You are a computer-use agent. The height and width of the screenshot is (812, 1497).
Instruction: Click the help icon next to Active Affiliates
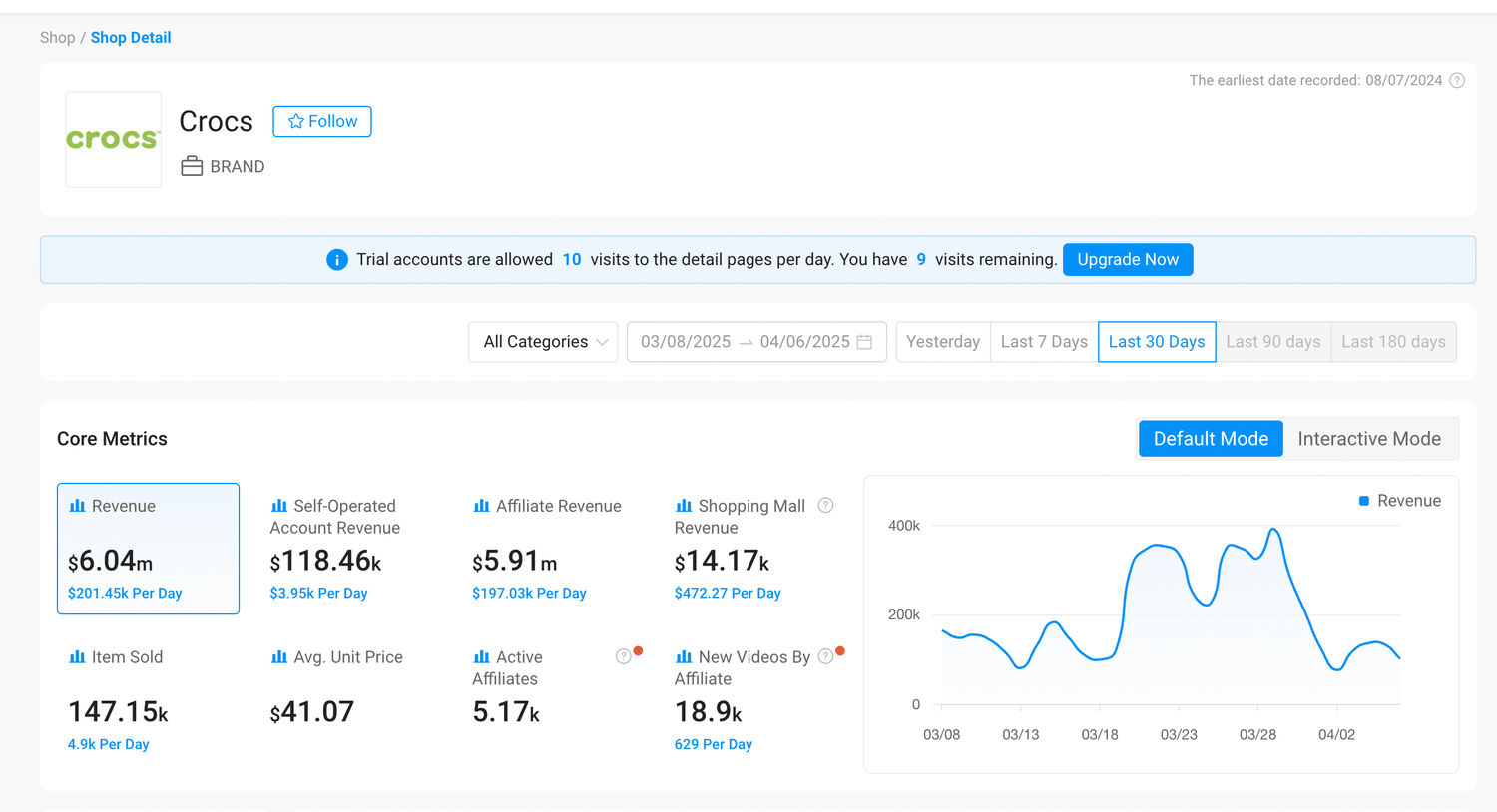[x=623, y=656]
